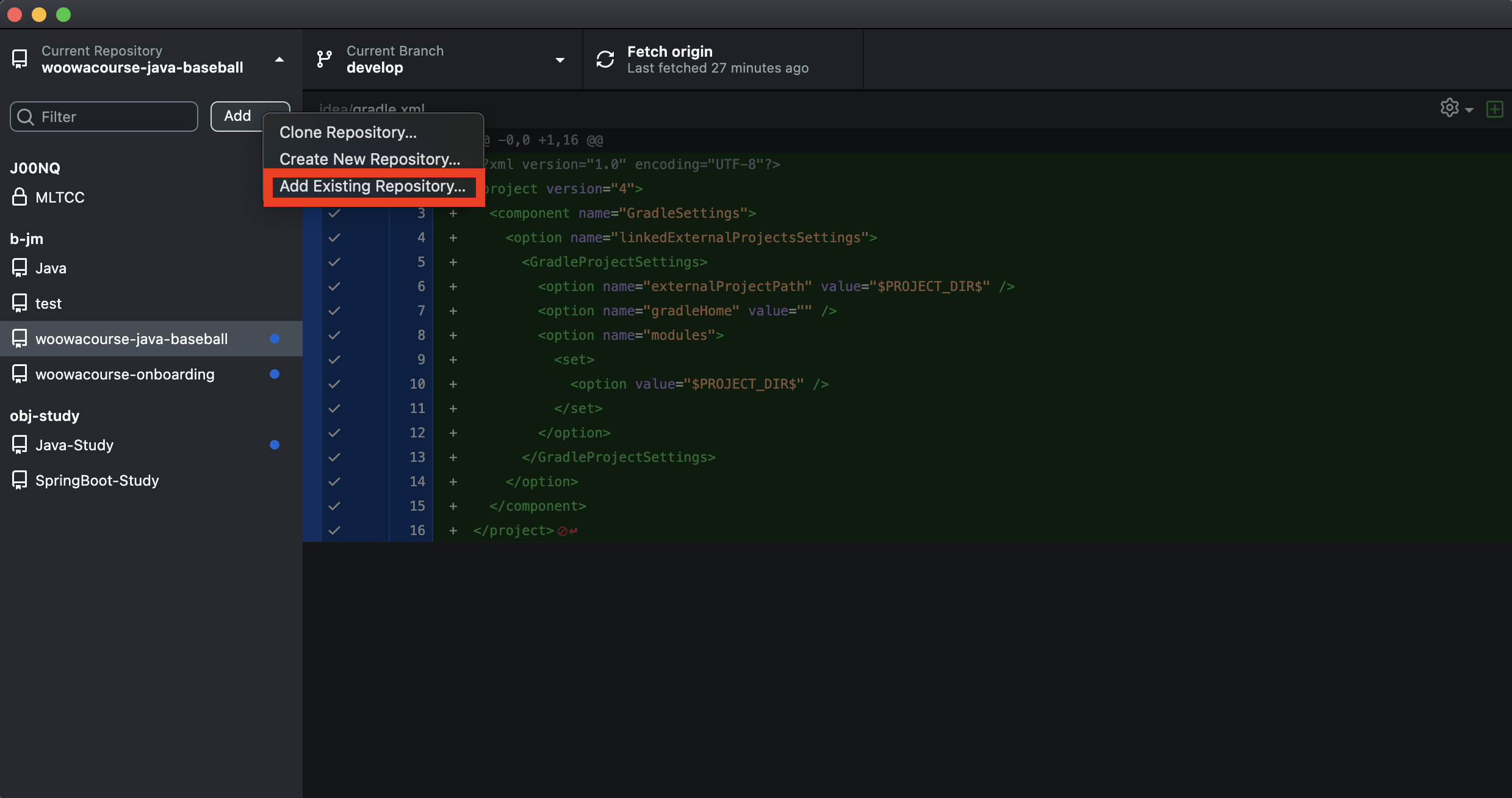Open the dropdown arrow next to settings gear
This screenshot has height=798, width=1512.
click(1469, 110)
